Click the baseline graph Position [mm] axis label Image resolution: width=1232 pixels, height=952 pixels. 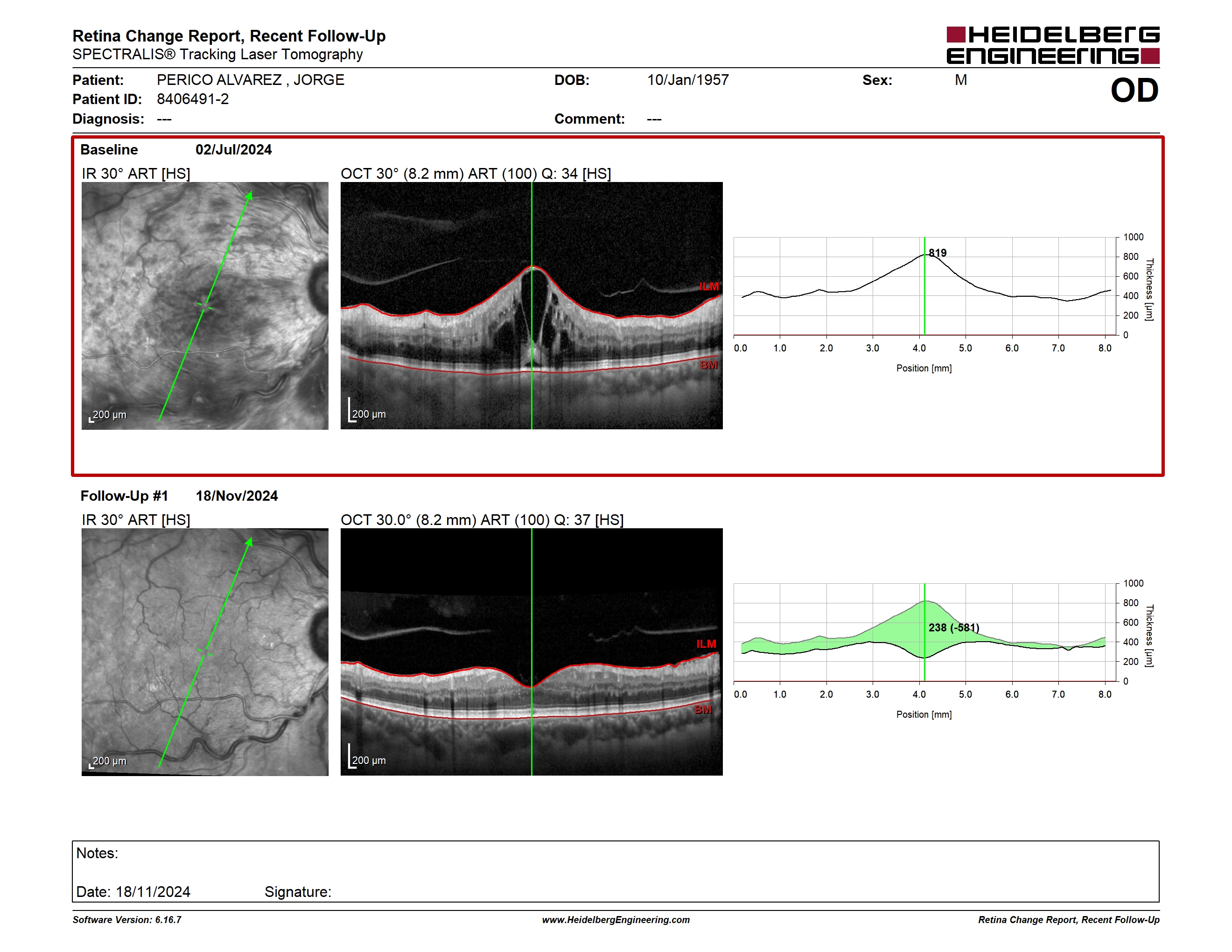(x=924, y=368)
